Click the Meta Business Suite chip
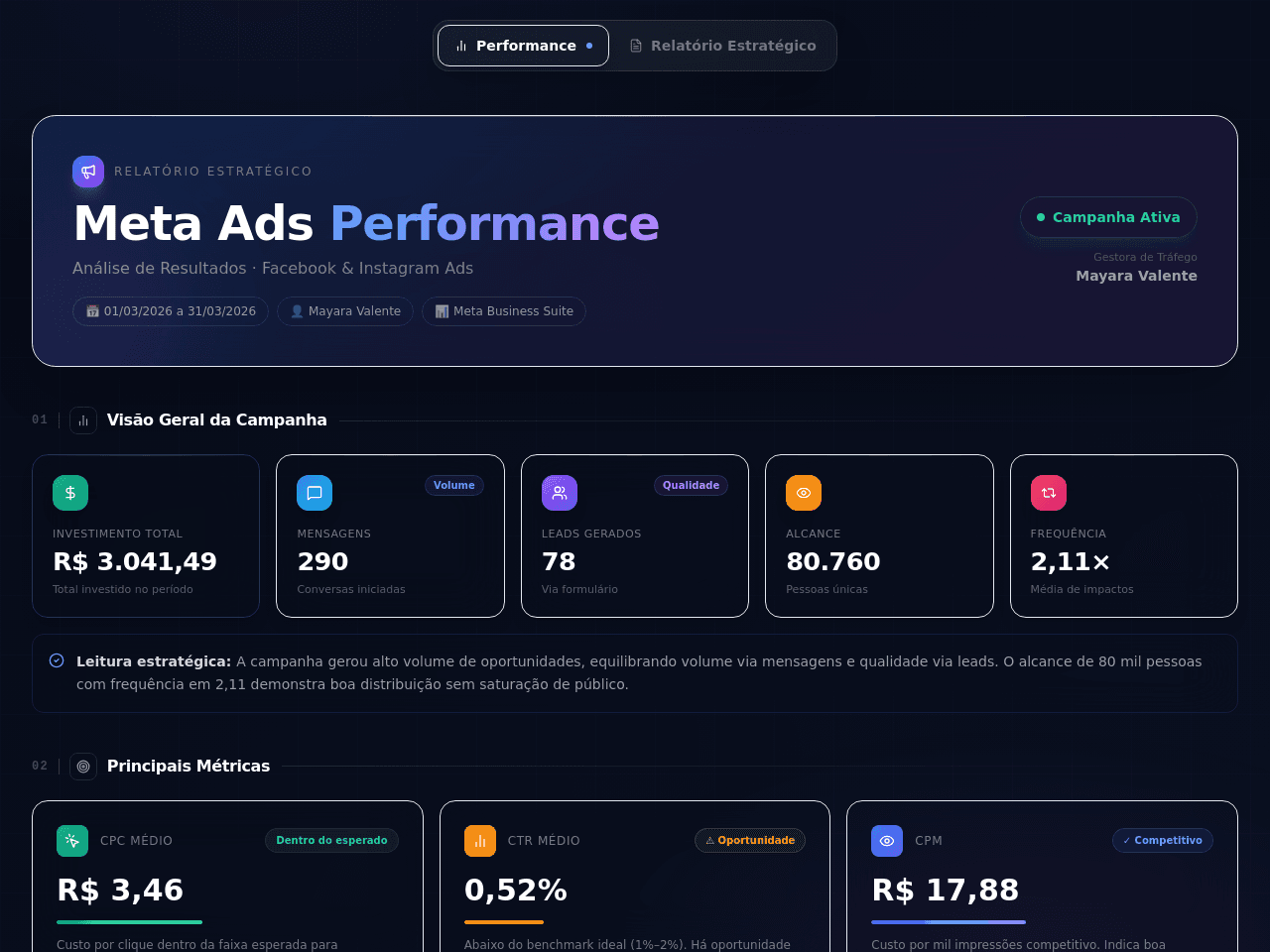This screenshot has width=1270, height=952. coord(504,311)
